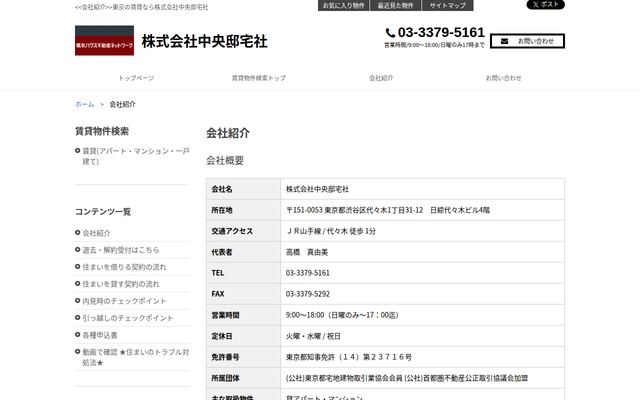Image resolution: width=640 pixels, height=400 pixels.
Task: Open 住まいを貸す契約の流れ sidebar link
Action: point(121,284)
